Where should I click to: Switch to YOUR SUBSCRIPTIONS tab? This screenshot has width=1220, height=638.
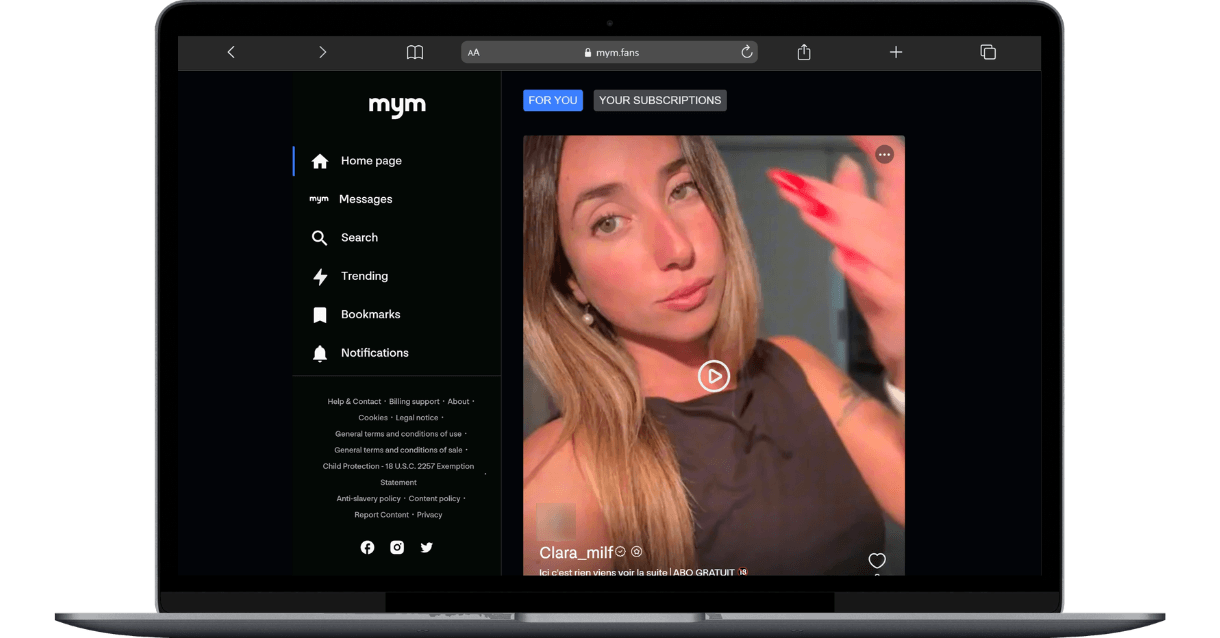(660, 100)
